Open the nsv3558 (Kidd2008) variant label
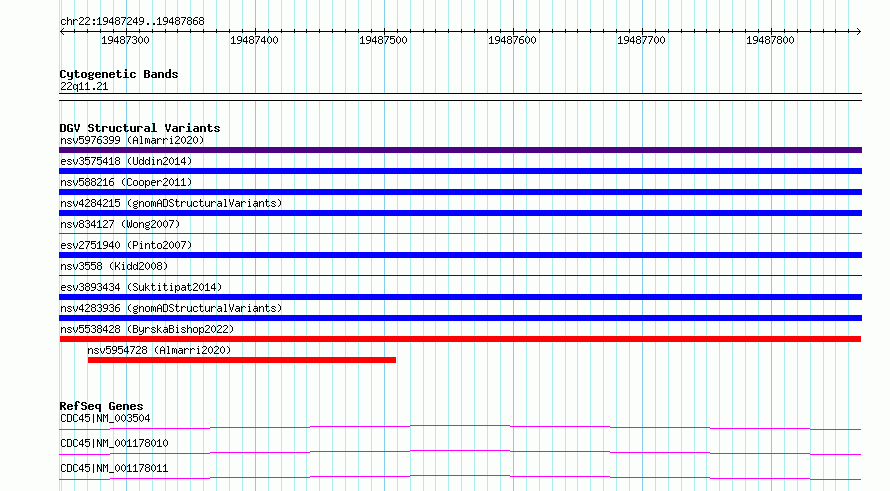The width and height of the screenshot is (890, 491). (114, 266)
